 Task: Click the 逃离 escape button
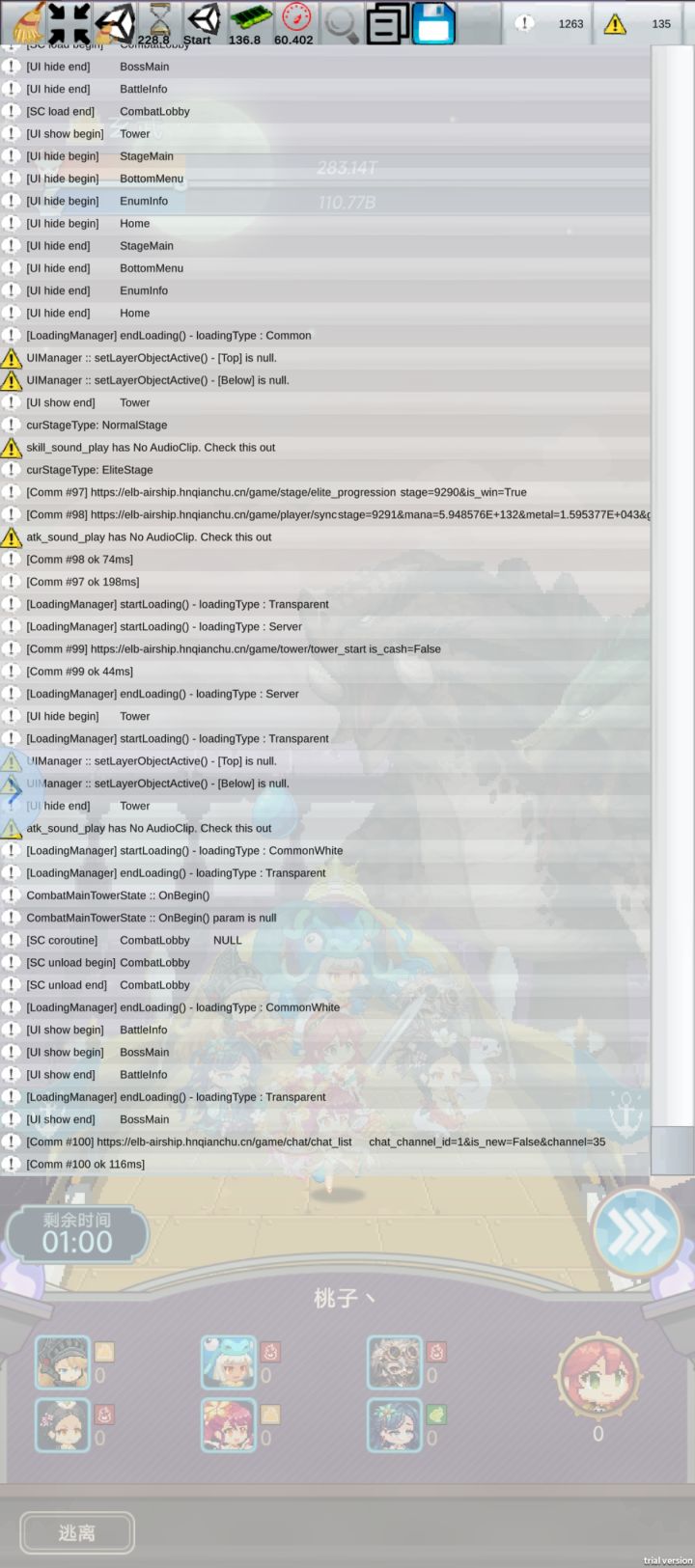[77, 1532]
